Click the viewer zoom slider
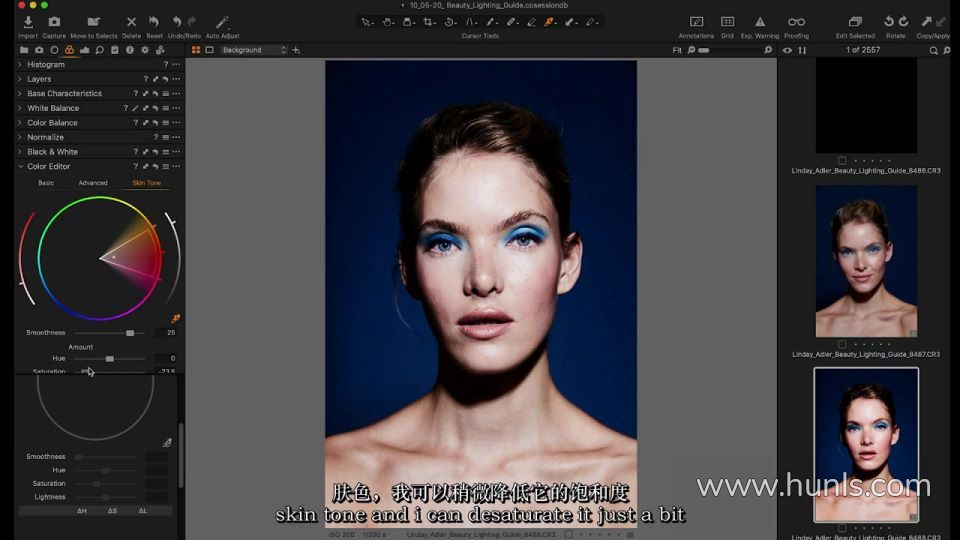Screen dimensions: 960x540 tap(730, 50)
